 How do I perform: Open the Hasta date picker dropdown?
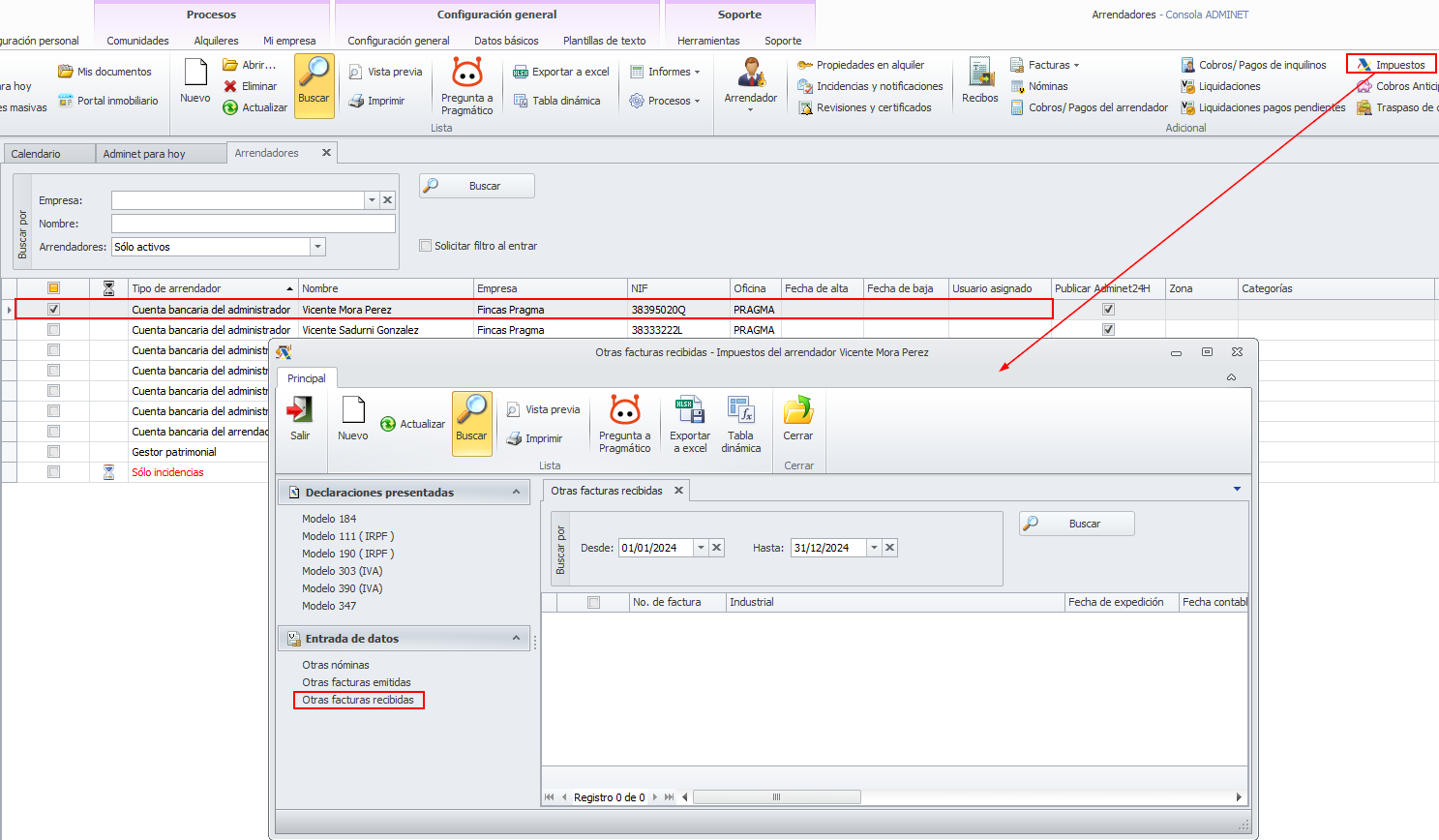pyautogui.click(x=874, y=548)
